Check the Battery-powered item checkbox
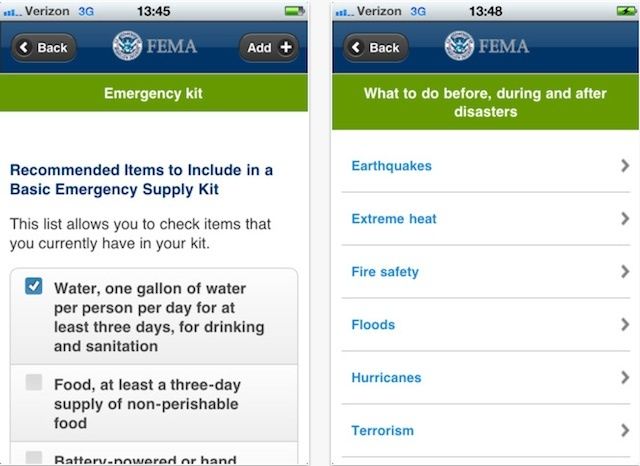The width and height of the screenshot is (640, 466). [x=34, y=457]
